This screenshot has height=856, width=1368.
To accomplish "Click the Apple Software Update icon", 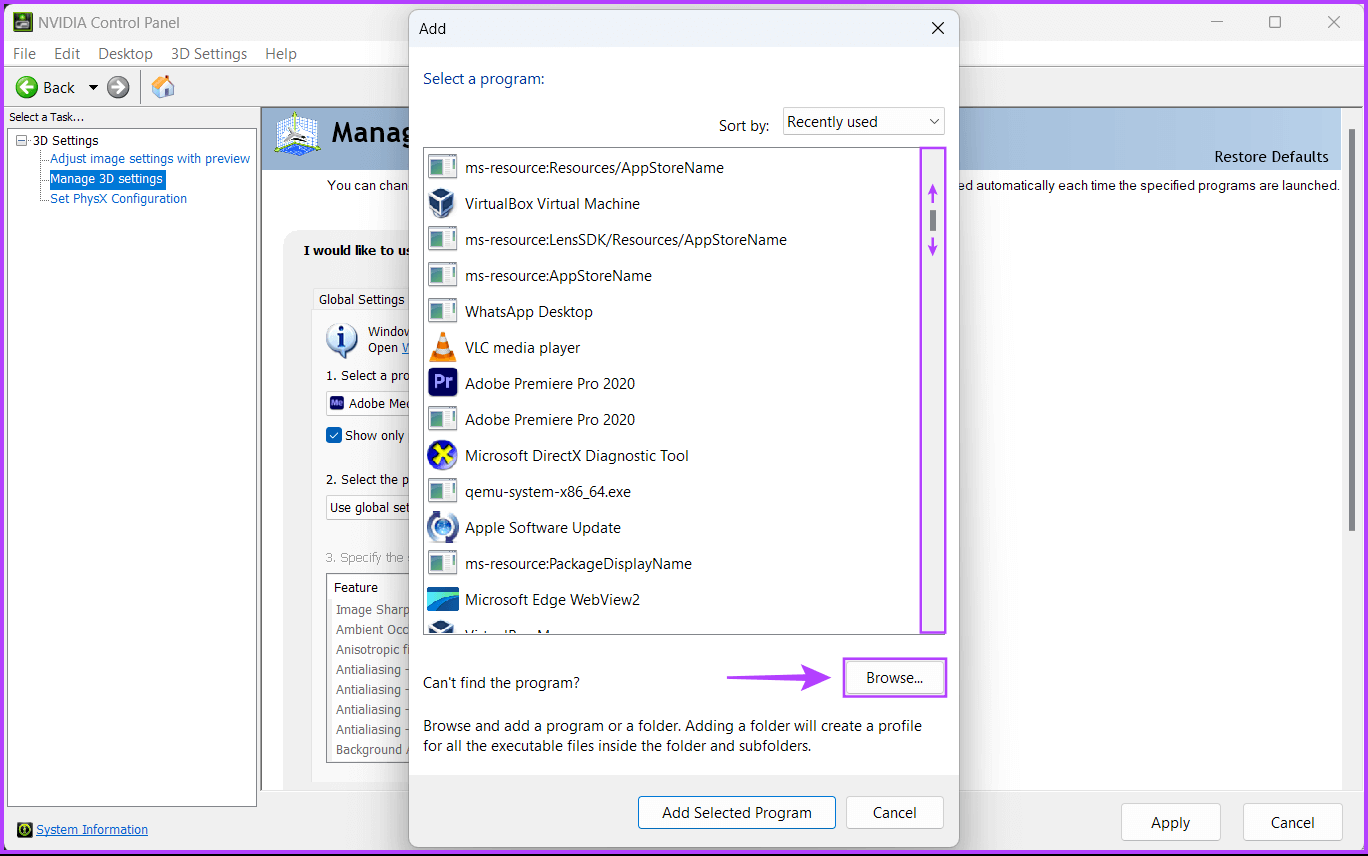I will pos(442,527).
